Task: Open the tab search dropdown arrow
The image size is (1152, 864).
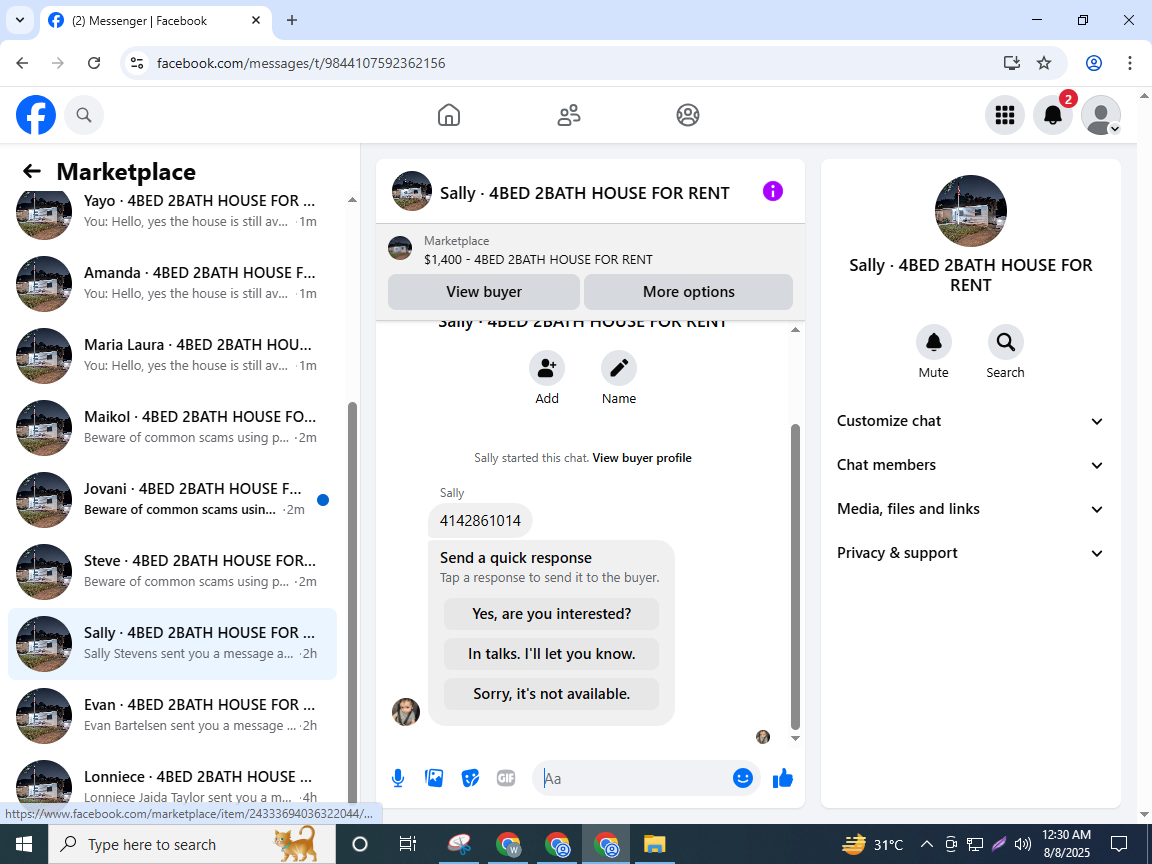Action: (20, 21)
